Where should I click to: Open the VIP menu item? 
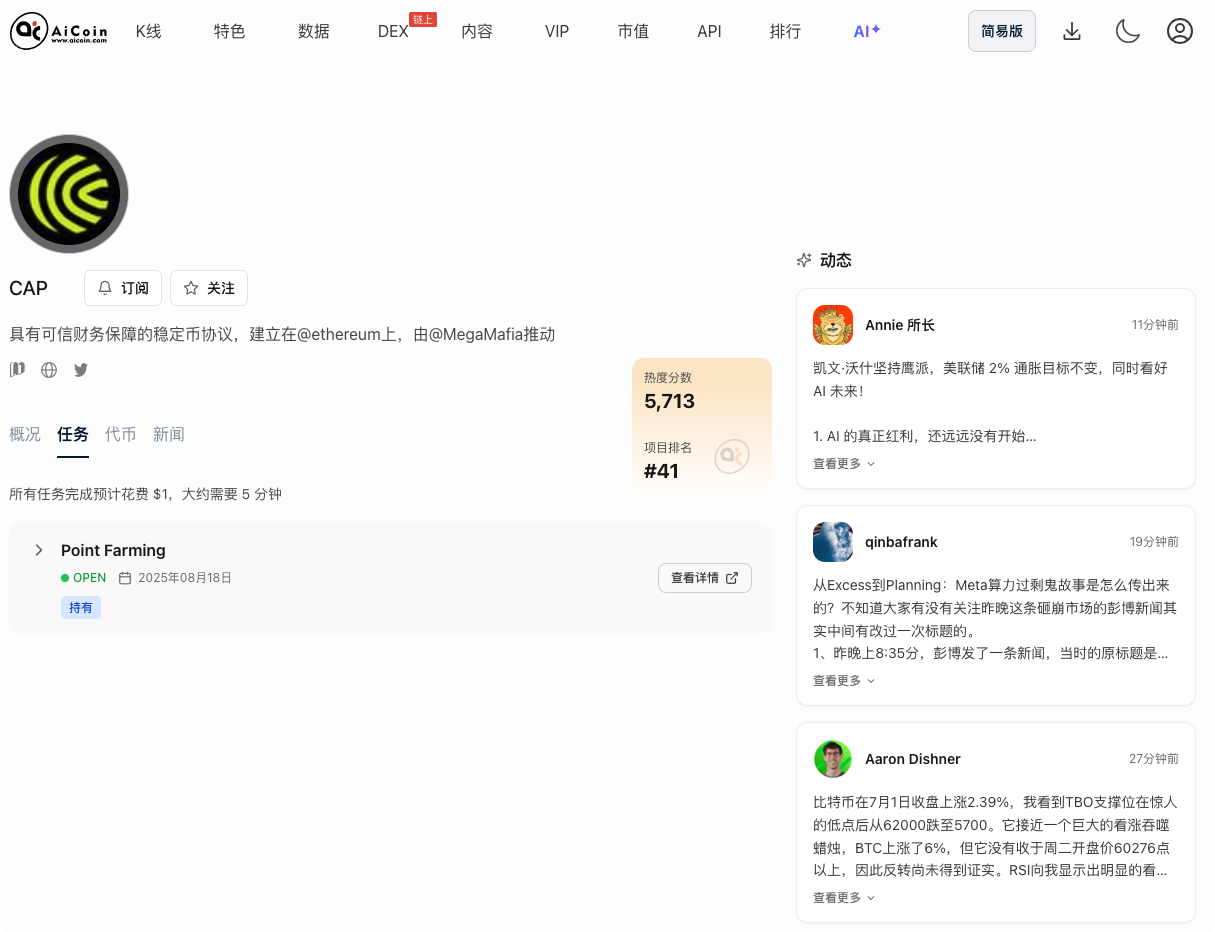pyautogui.click(x=557, y=32)
